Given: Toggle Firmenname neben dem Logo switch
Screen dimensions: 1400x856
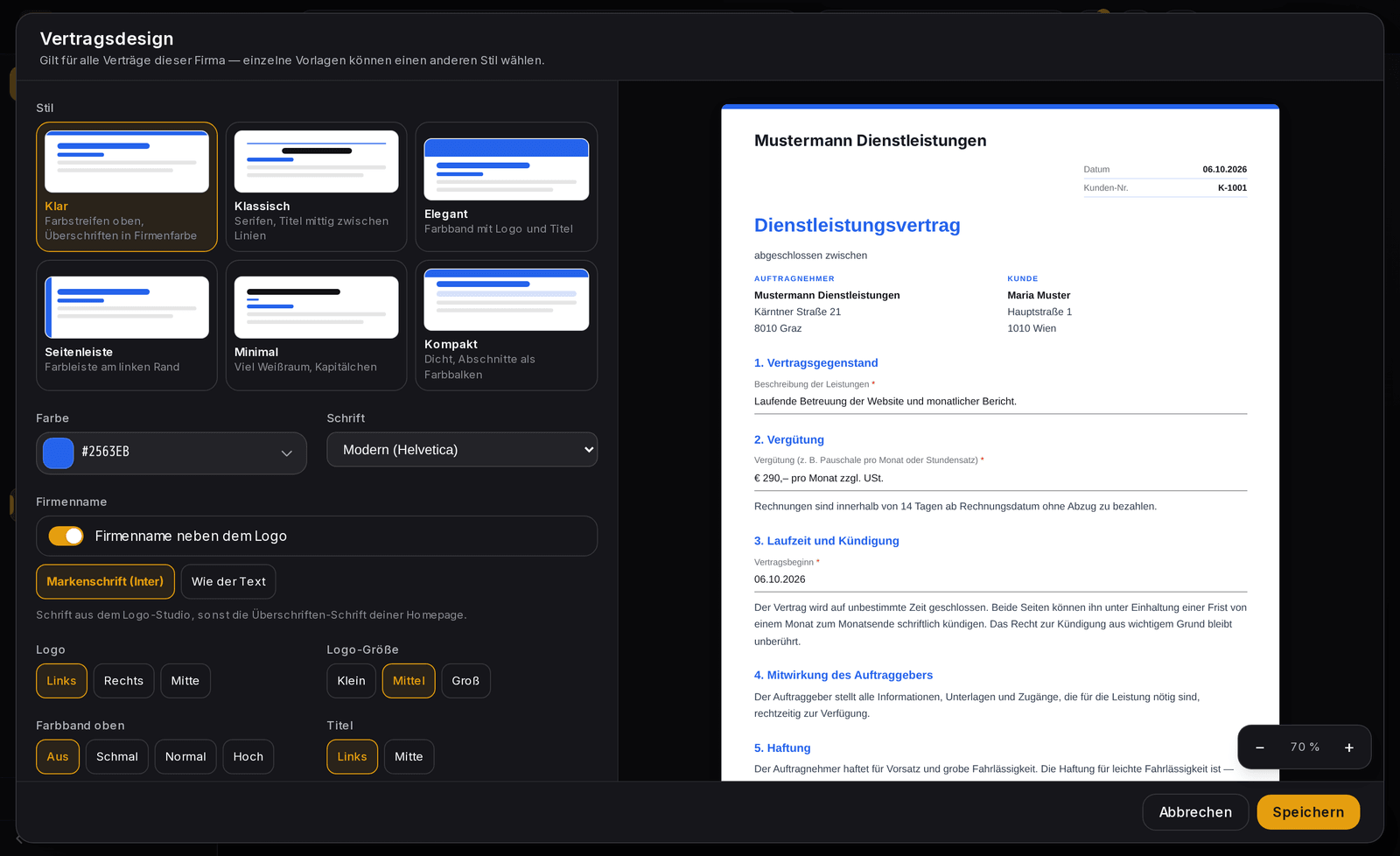Looking at the screenshot, I should tap(66, 536).
